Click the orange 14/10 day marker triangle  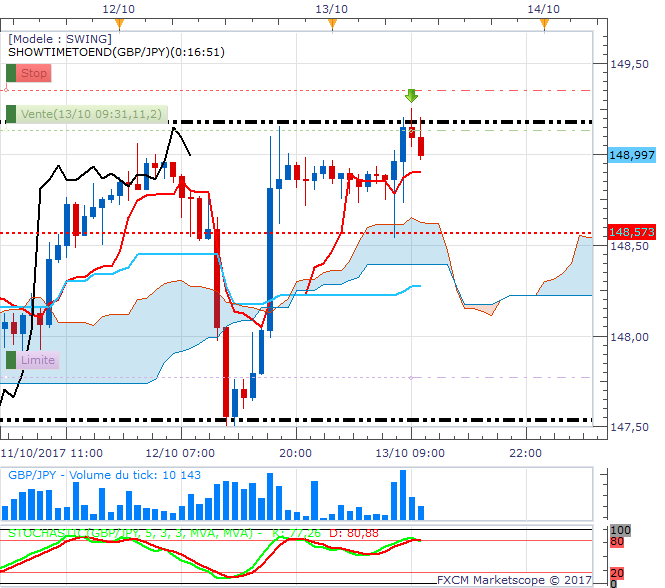[544, 24]
